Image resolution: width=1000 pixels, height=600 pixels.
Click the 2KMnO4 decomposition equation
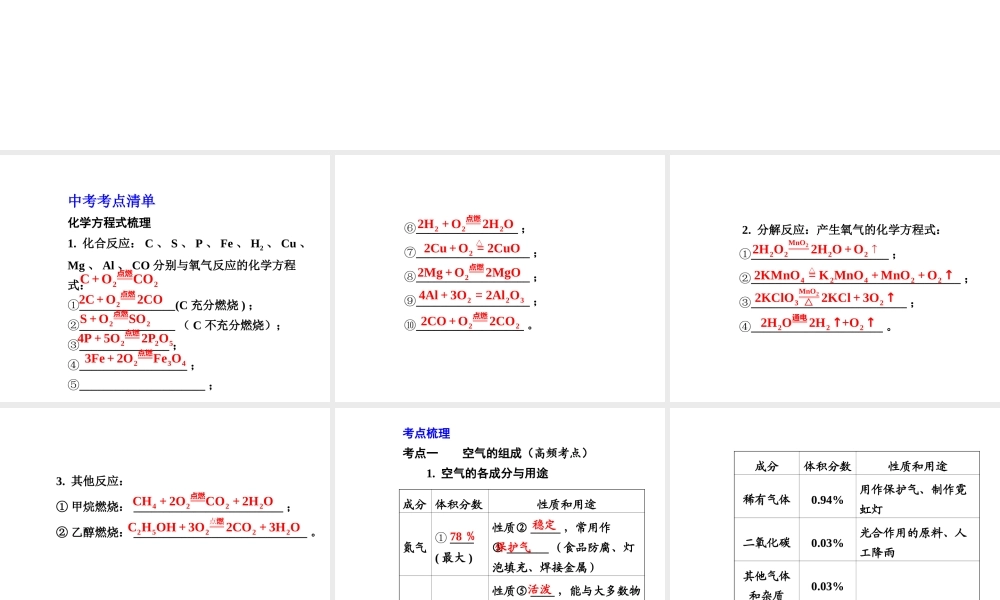[854, 275]
